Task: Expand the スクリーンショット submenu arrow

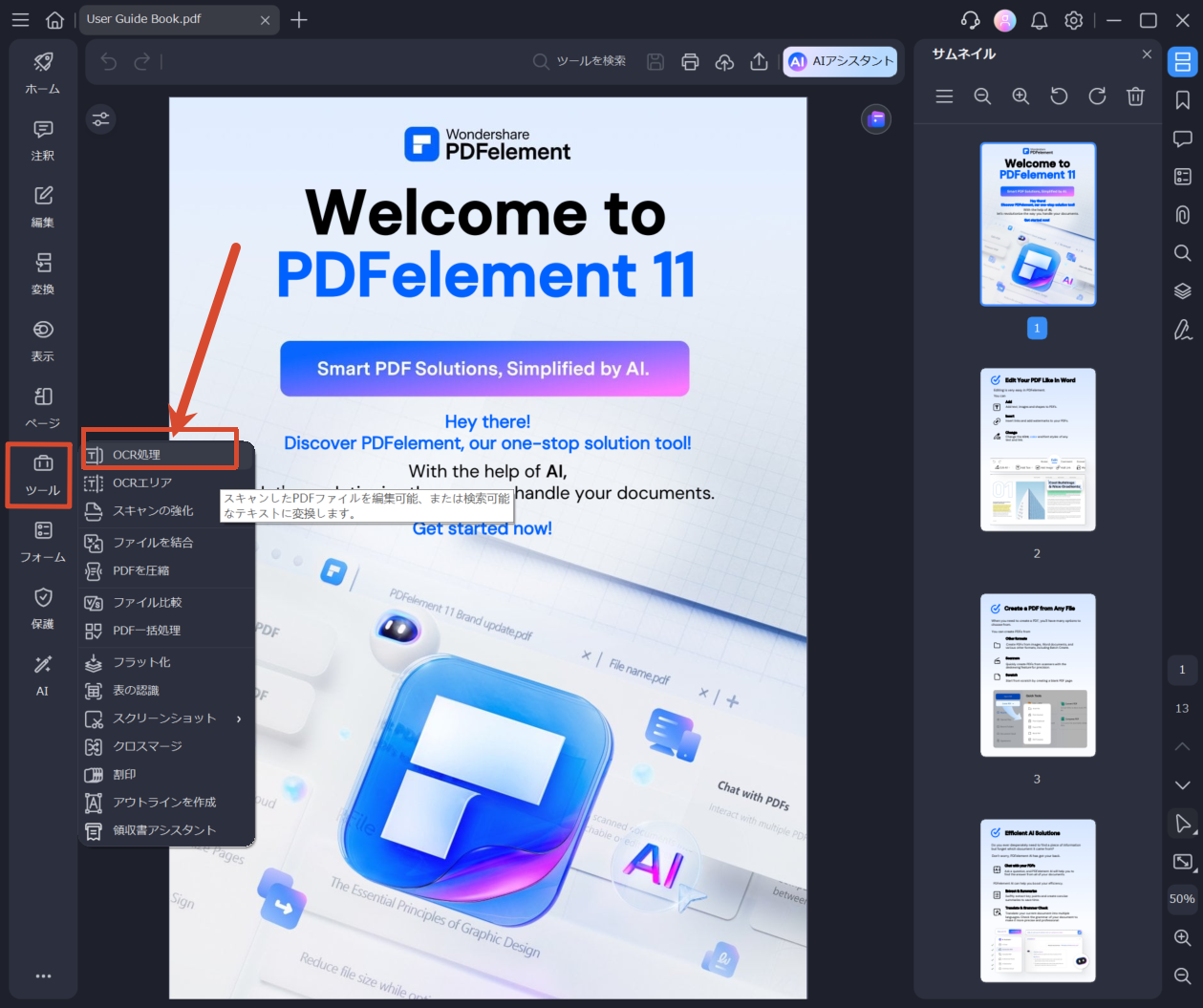Action: (239, 718)
